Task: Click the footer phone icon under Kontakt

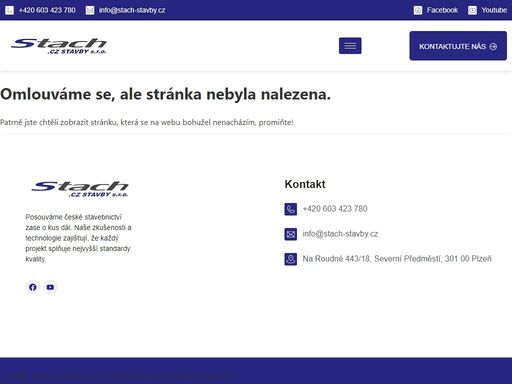Action: (x=291, y=209)
